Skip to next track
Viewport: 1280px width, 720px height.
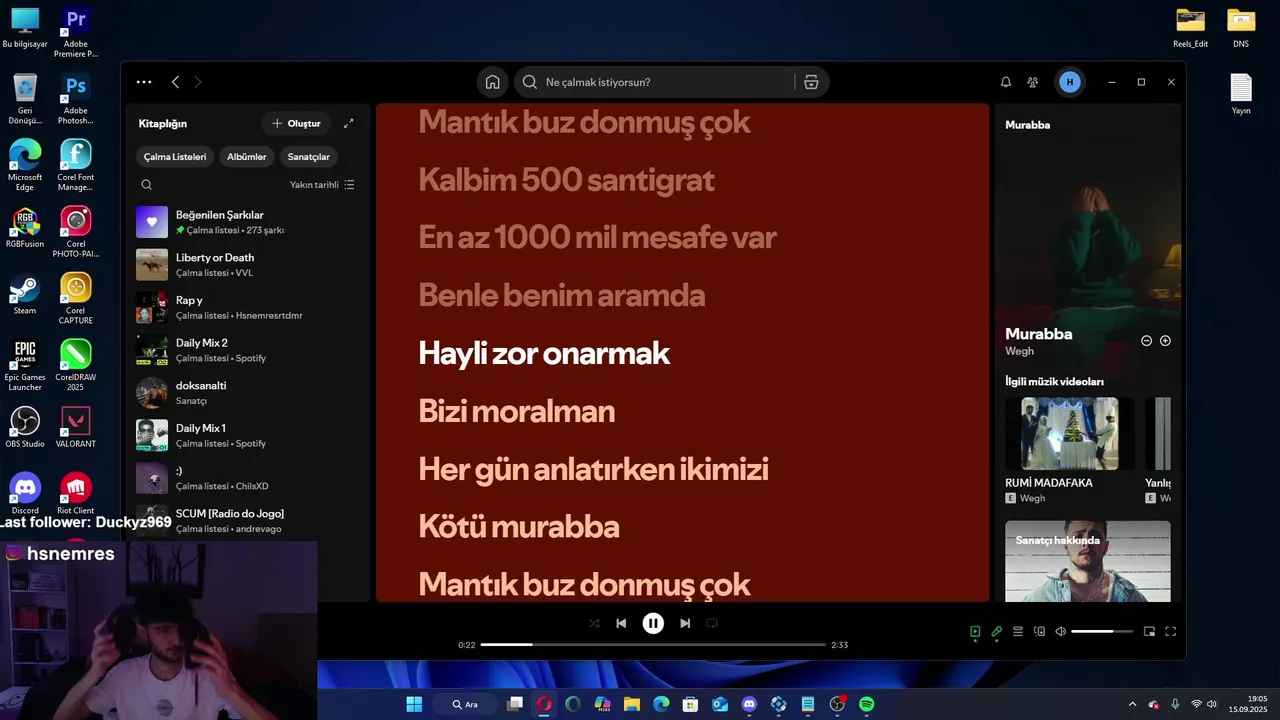pyautogui.click(x=685, y=623)
